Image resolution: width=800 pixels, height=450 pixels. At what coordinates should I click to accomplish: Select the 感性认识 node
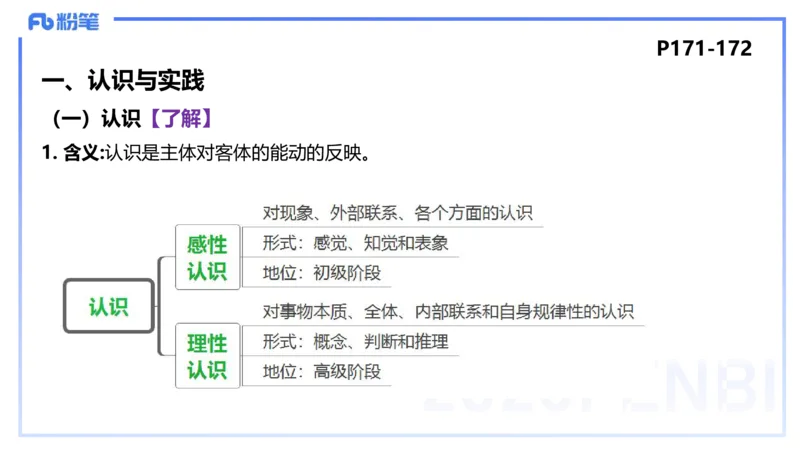[x=207, y=257]
